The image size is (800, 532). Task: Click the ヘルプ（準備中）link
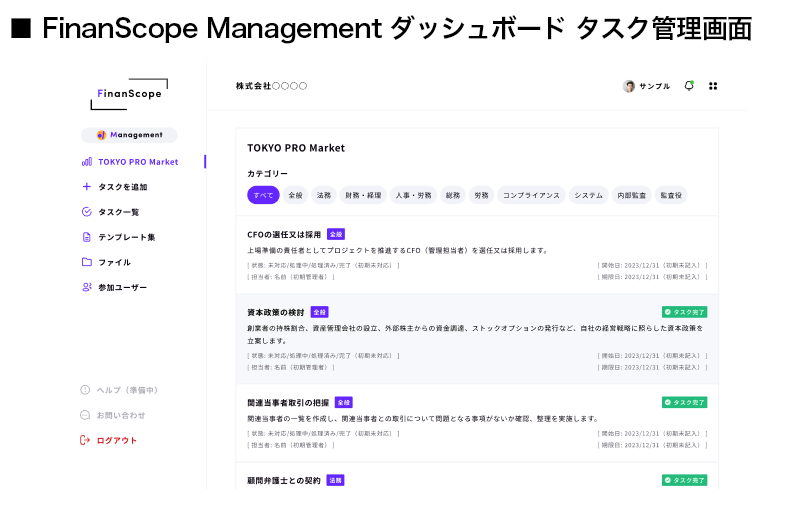[128, 390]
